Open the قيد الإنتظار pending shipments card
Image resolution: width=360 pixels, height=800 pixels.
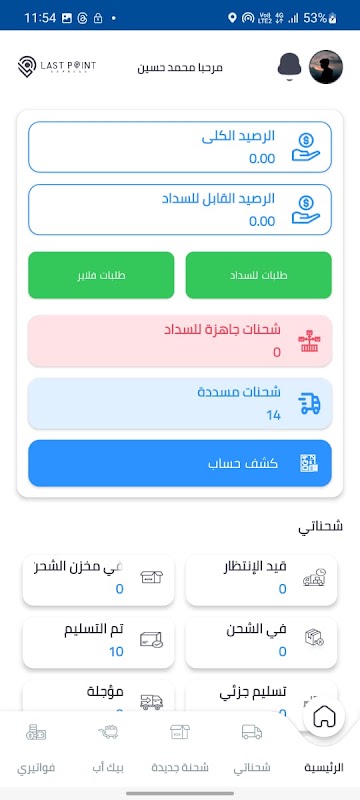tap(261, 580)
